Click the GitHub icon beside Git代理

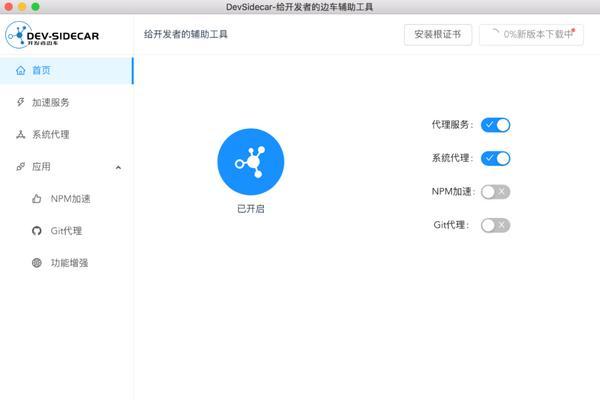tap(37, 231)
